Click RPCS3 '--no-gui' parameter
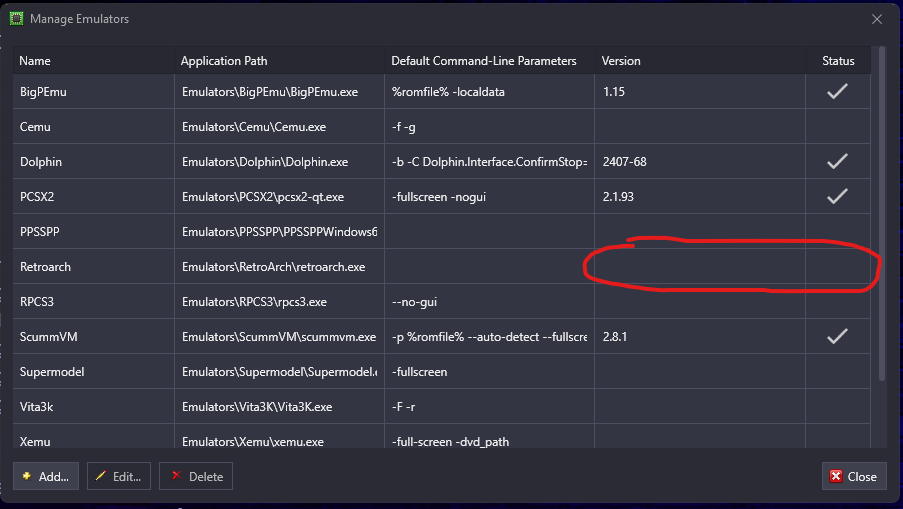 click(414, 302)
